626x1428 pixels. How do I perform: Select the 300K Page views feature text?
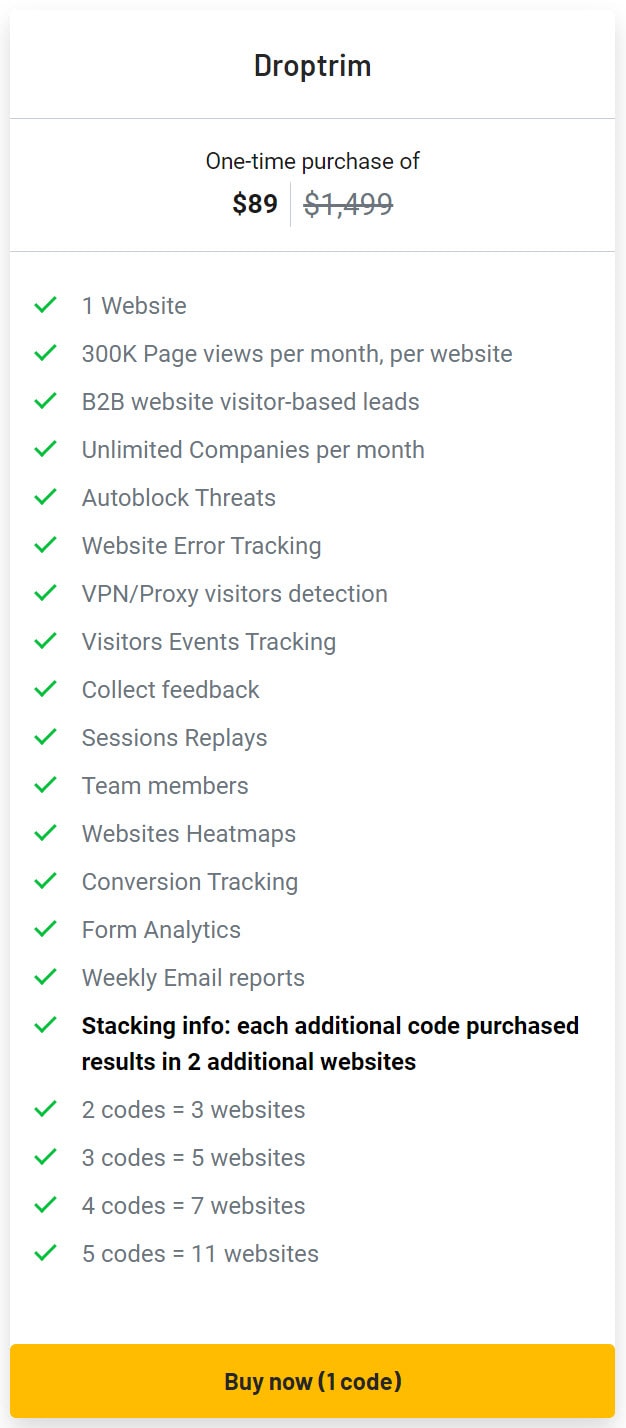click(x=297, y=353)
